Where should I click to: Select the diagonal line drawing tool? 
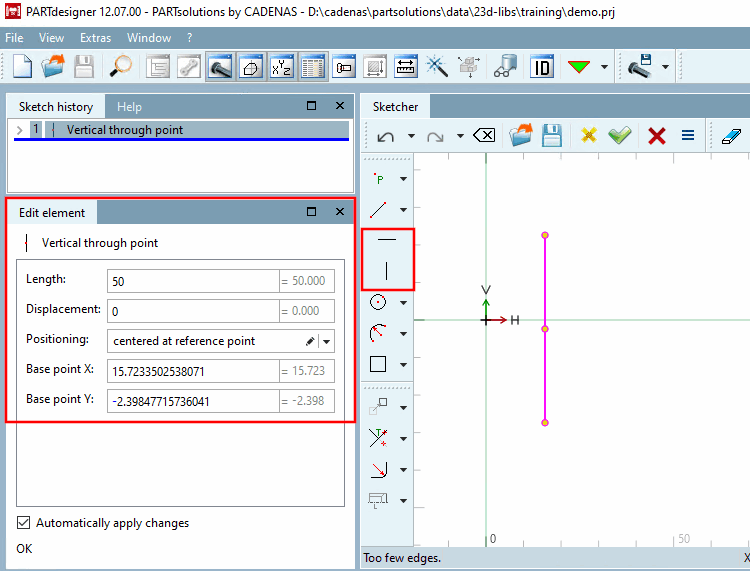(x=378, y=209)
